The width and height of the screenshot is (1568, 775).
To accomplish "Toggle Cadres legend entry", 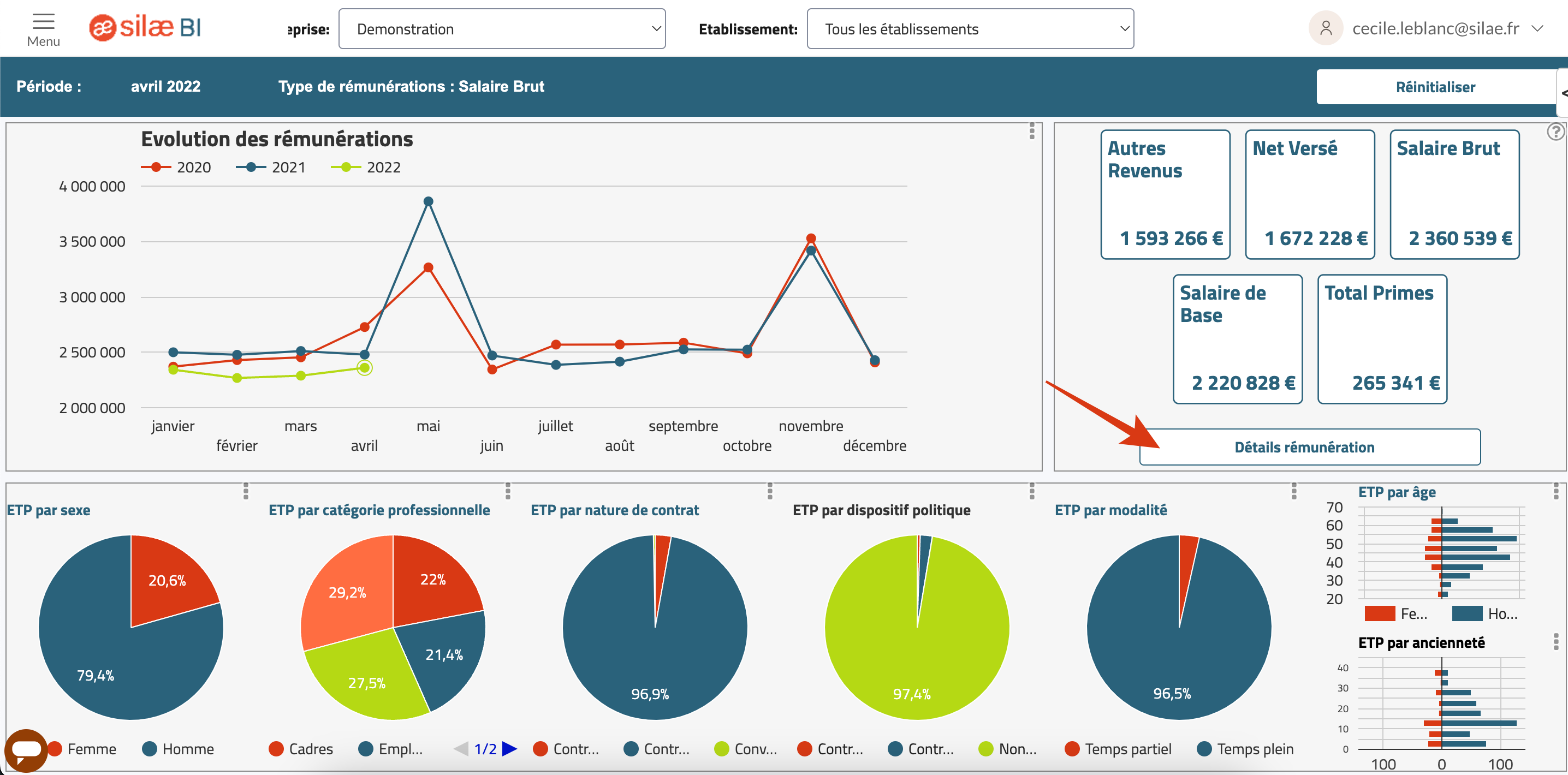I will [301, 749].
